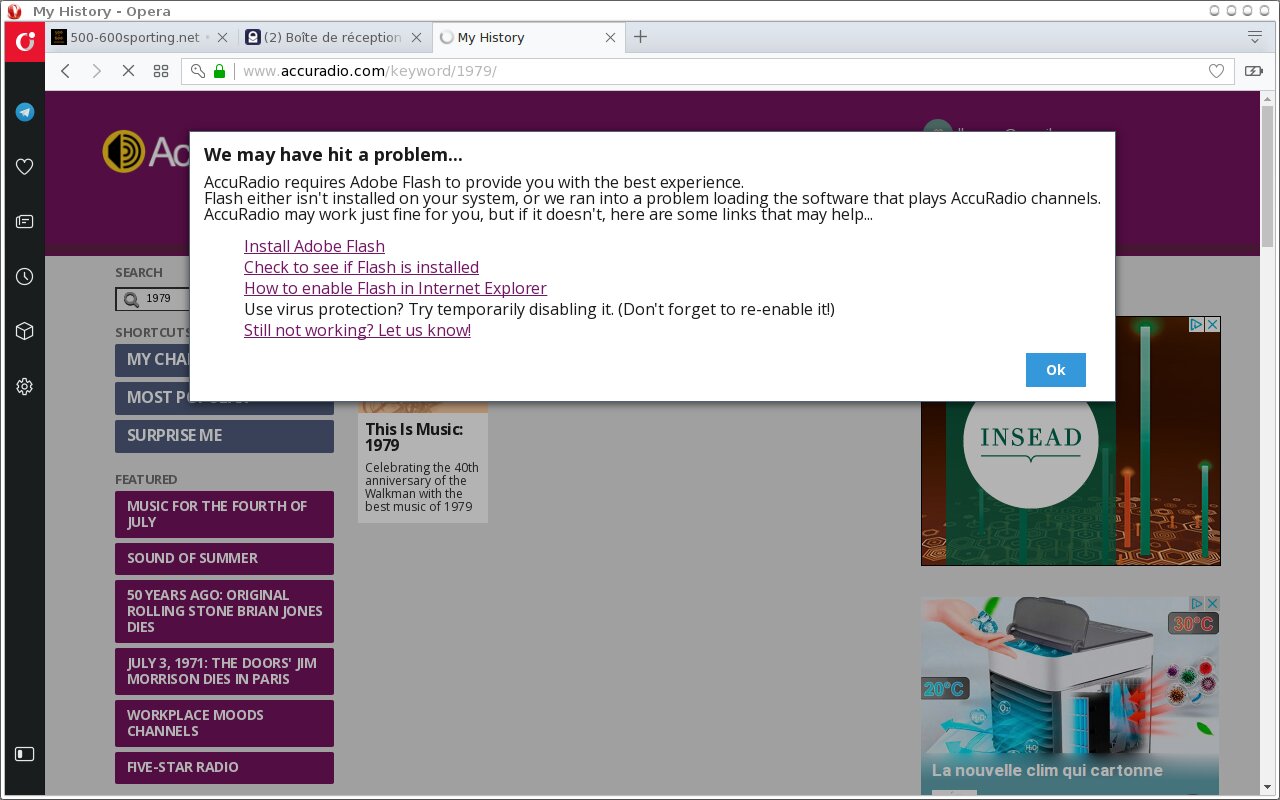The height and width of the screenshot is (800, 1280).
Task: Click the search magnifier icon in address bar
Action: click(198, 71)
